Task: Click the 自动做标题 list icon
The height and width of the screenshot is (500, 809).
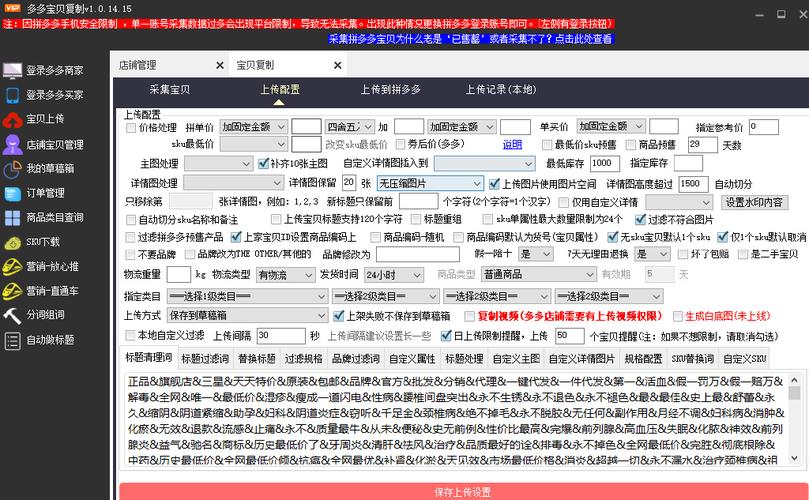Action: 12,340
